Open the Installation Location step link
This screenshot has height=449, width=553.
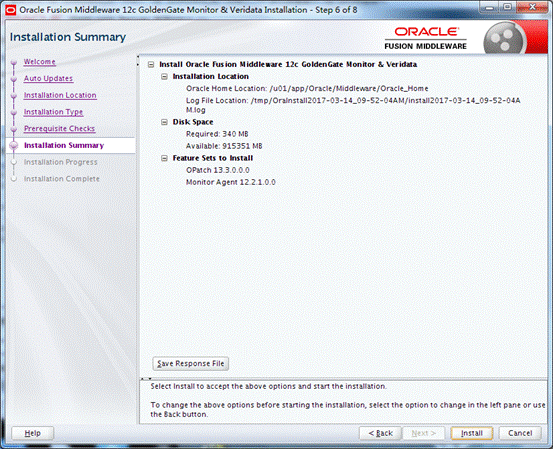pyautogui.click(x=60, y=95)
